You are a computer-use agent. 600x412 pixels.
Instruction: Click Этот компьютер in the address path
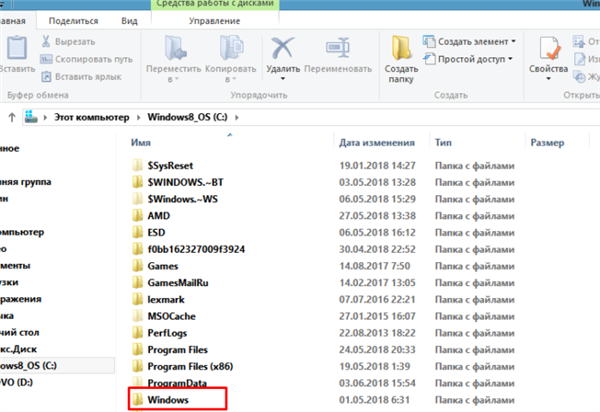pyautogui.click(x=91, y=117)
